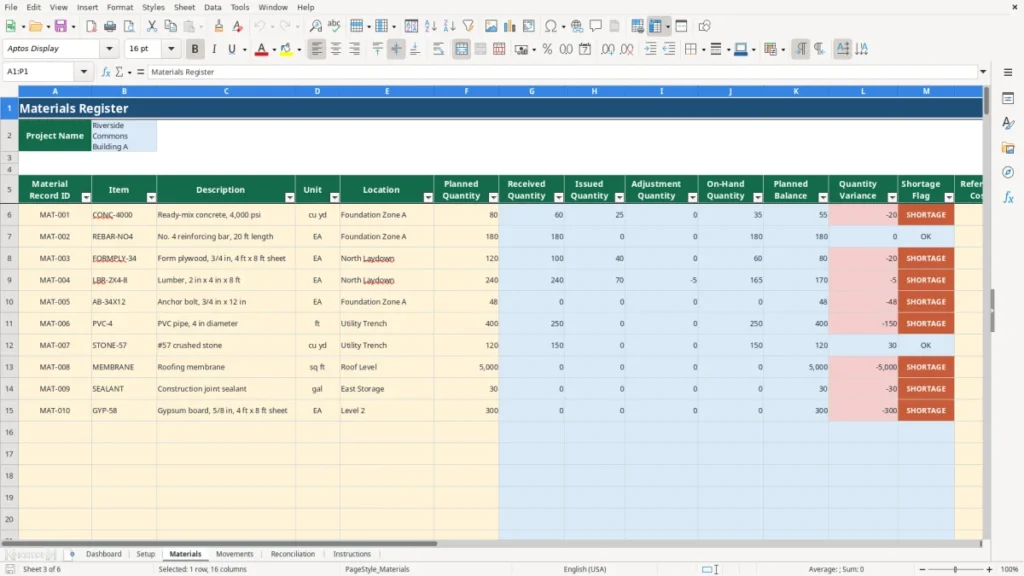
Task: Toggle Underline formatting
Action: pyautogui.click(x=231, y=49)
